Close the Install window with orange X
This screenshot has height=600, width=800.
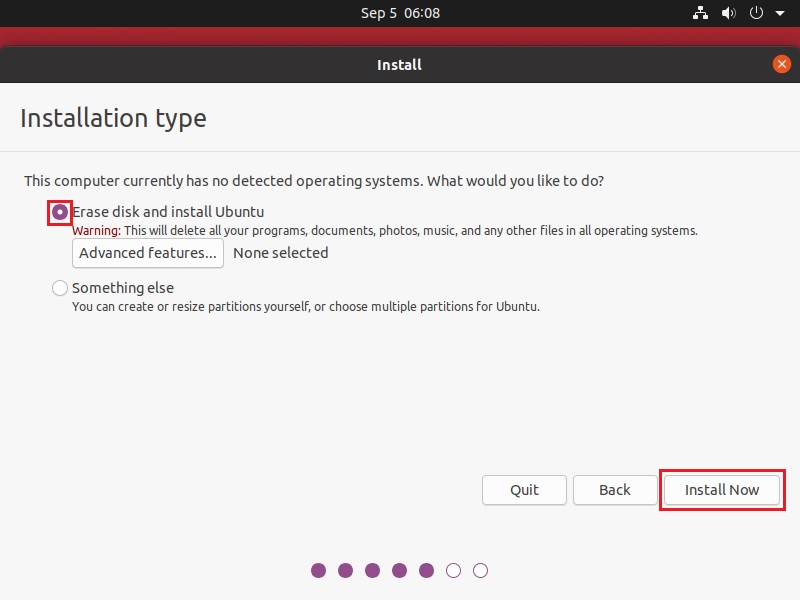[781, 64]
